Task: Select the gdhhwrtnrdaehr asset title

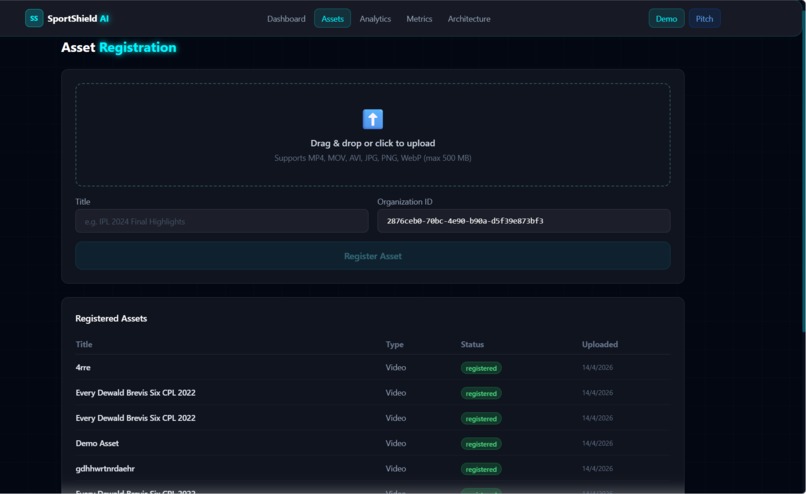Action: (105, 469)
